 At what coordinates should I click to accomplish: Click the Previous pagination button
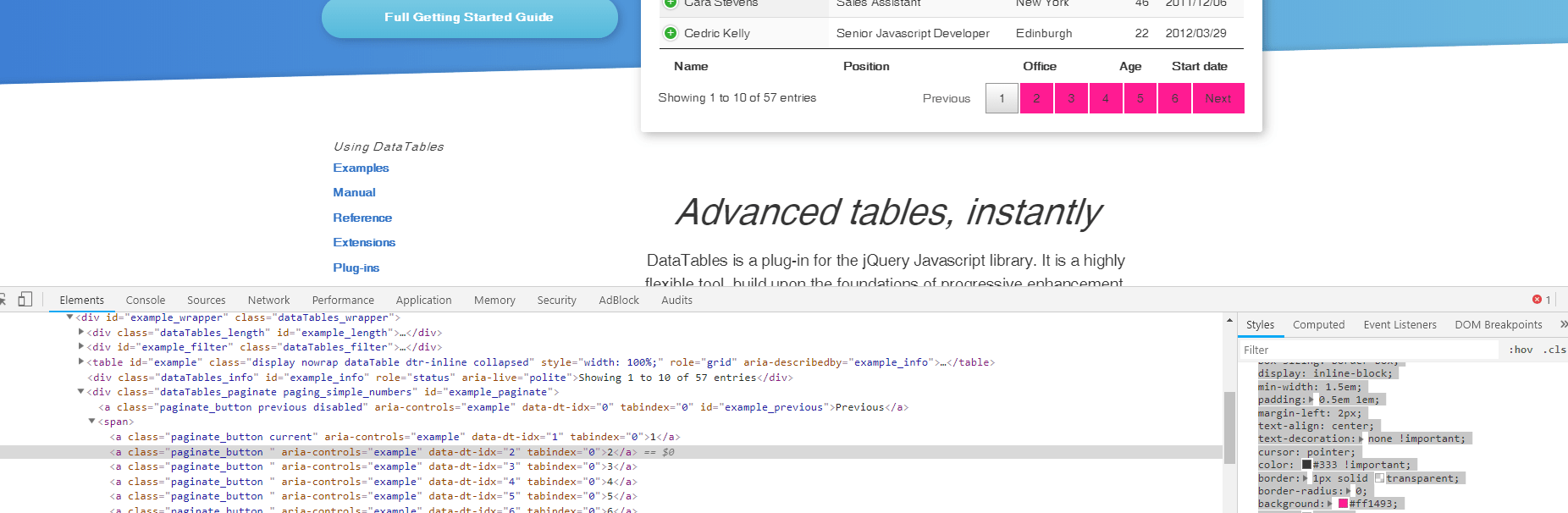[x=947, y=98]
